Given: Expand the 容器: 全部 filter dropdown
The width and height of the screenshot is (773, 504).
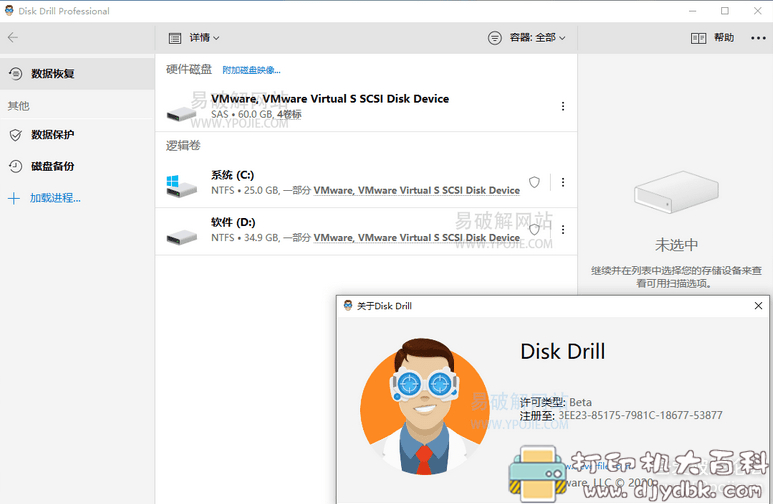Looking at the screenshot, I should 537,37.
